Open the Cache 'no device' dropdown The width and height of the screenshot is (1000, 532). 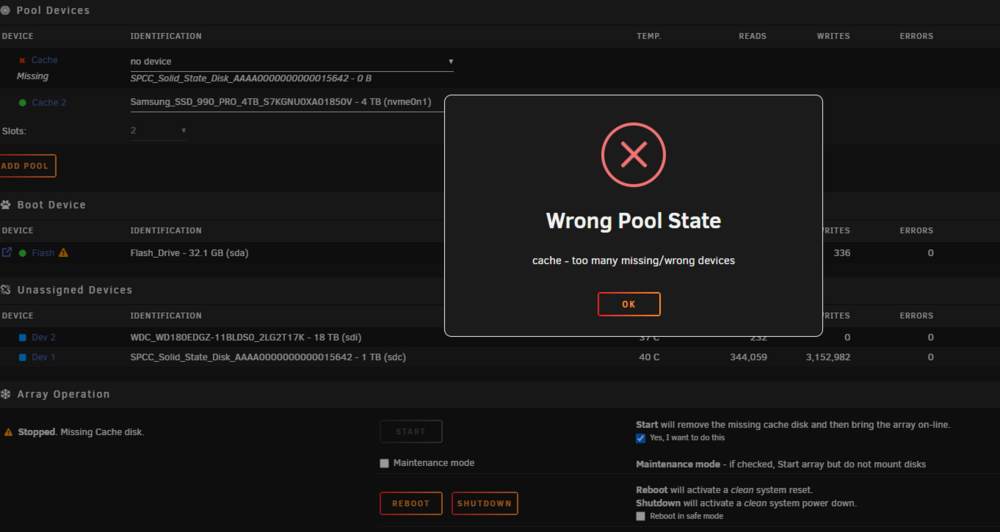[292, 62]
